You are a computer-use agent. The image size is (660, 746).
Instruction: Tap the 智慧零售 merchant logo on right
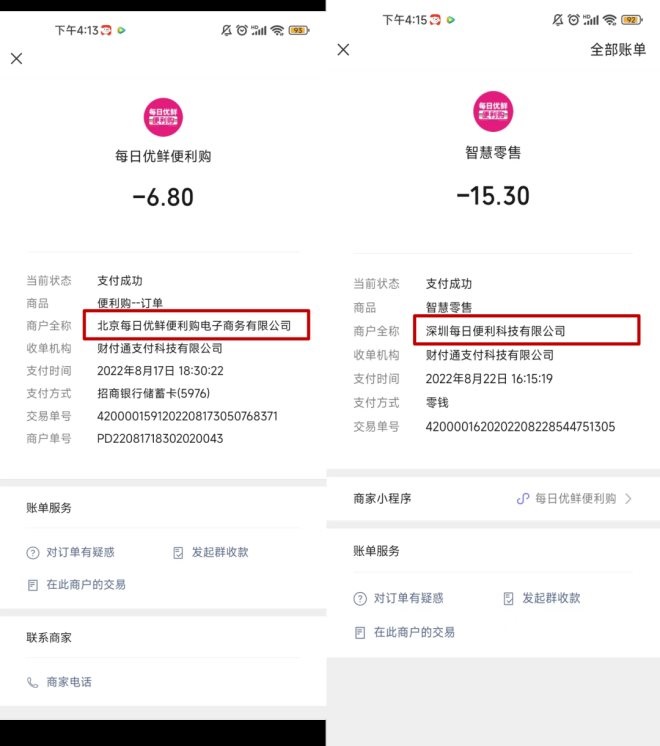tap(493, 111)
